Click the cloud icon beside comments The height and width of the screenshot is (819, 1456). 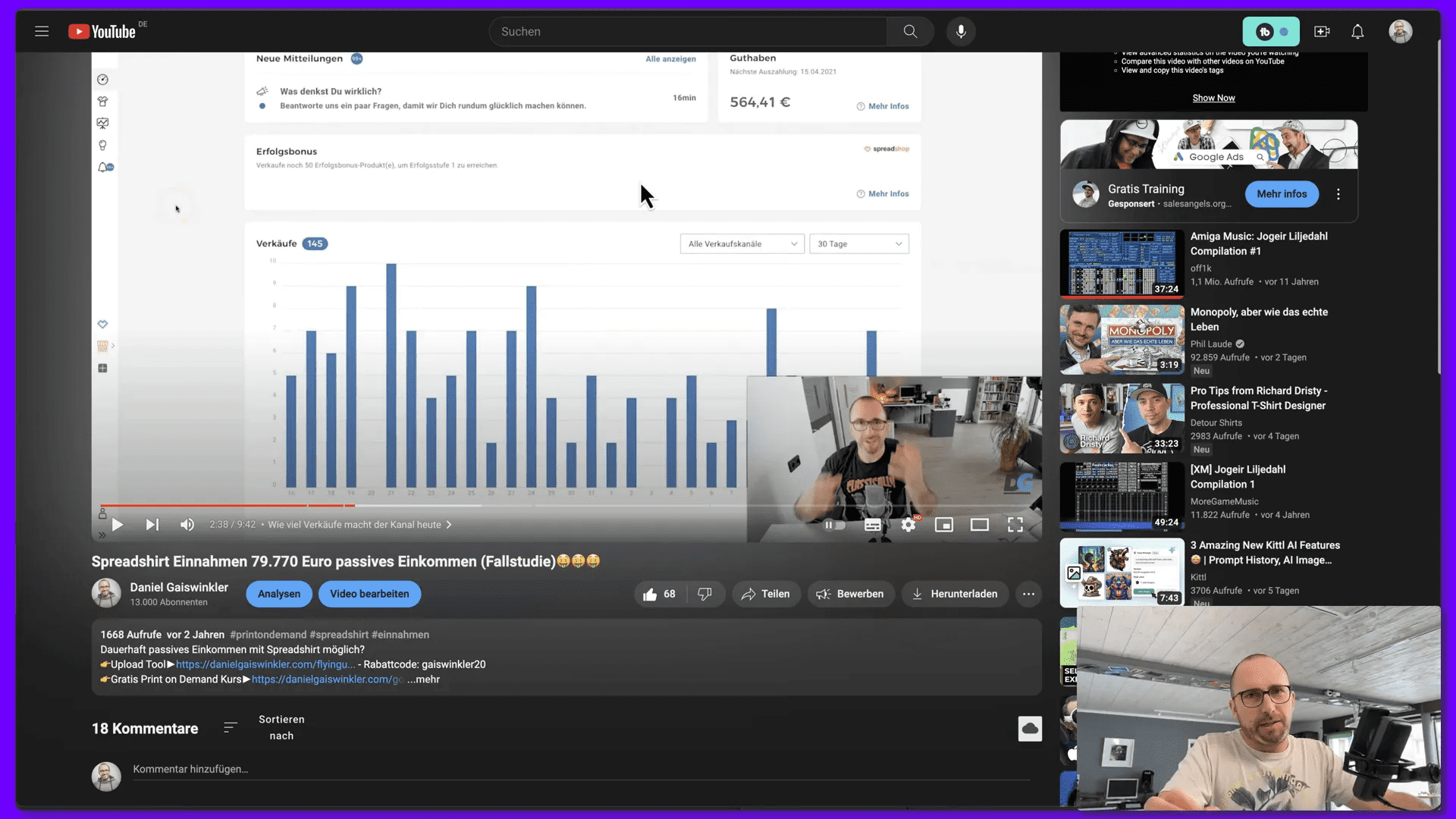click(1030, 729)
